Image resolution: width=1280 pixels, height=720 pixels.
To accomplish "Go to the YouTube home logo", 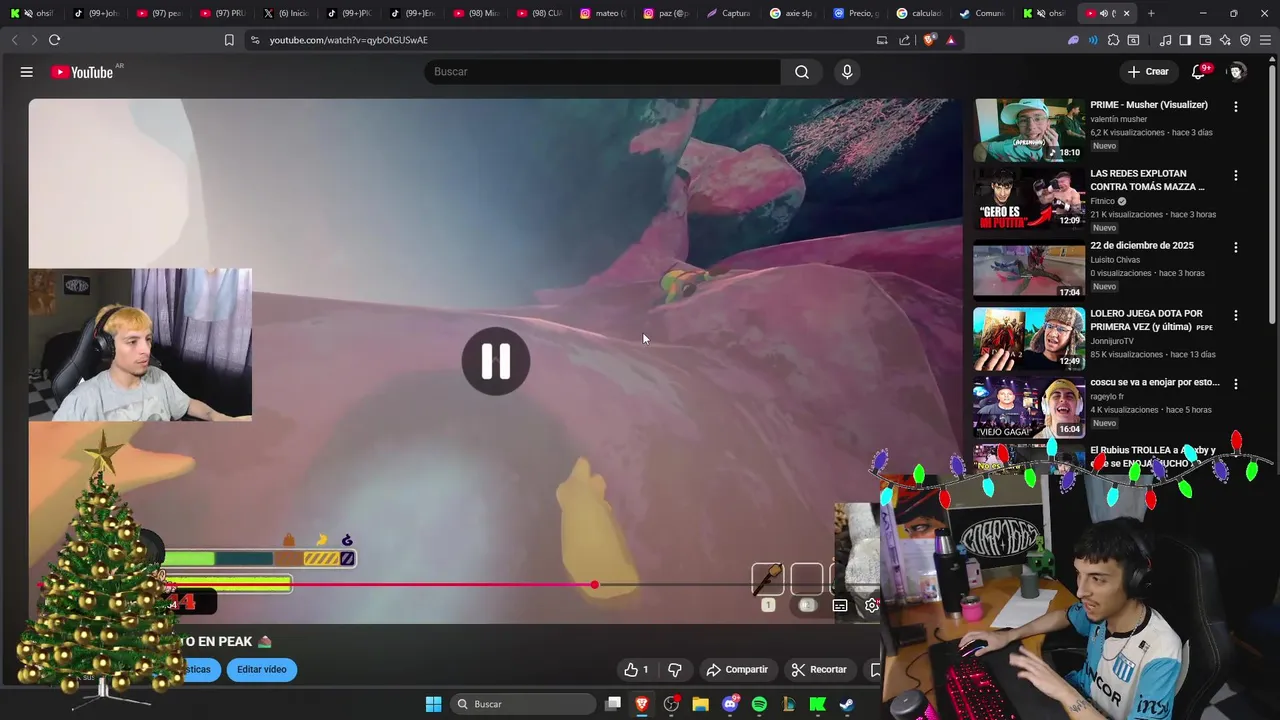I will 82,72.
